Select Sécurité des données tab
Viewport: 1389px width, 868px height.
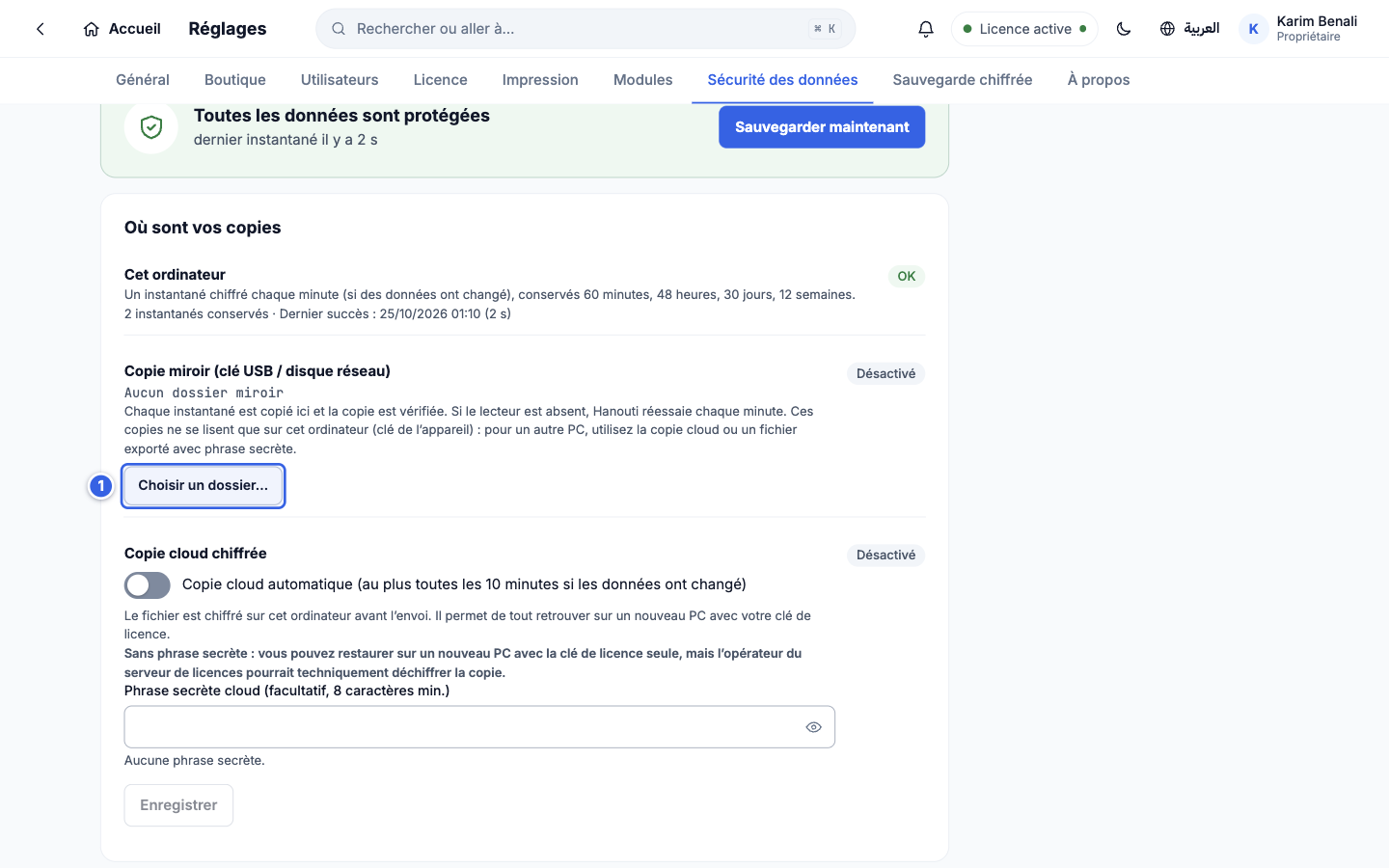pos(782,80)
